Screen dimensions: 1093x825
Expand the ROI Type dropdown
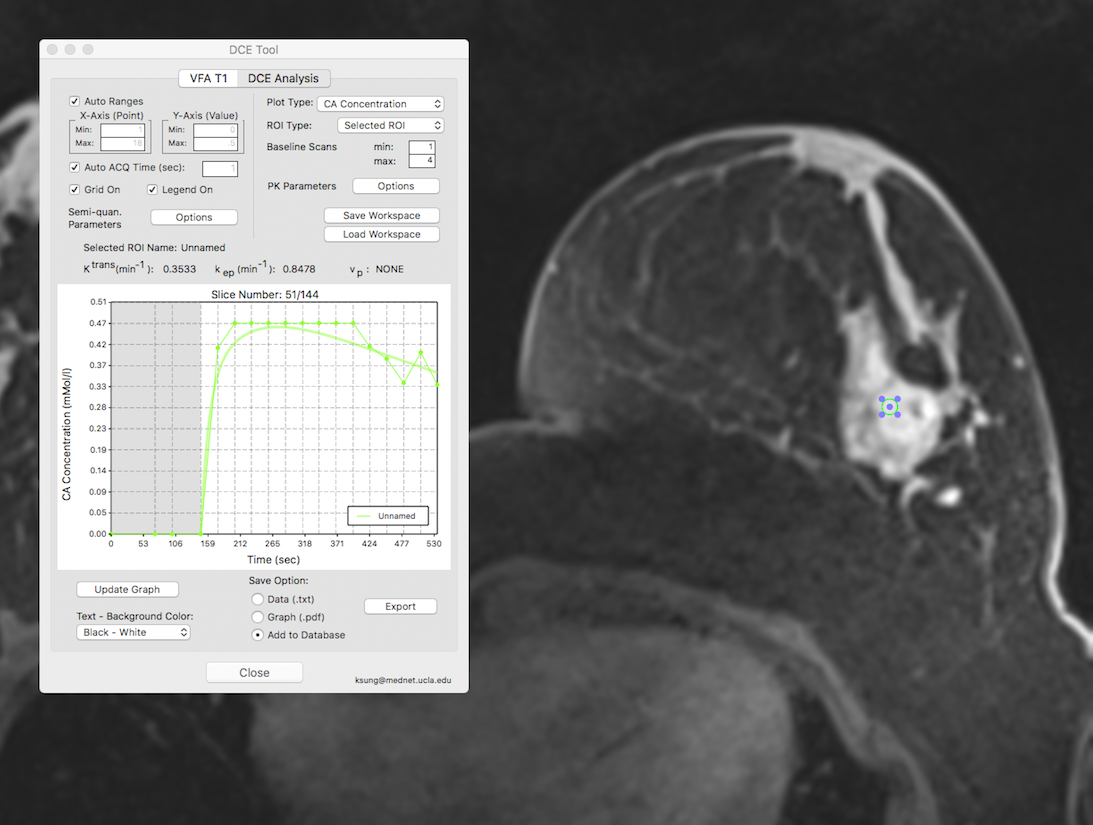pos(391,126)
